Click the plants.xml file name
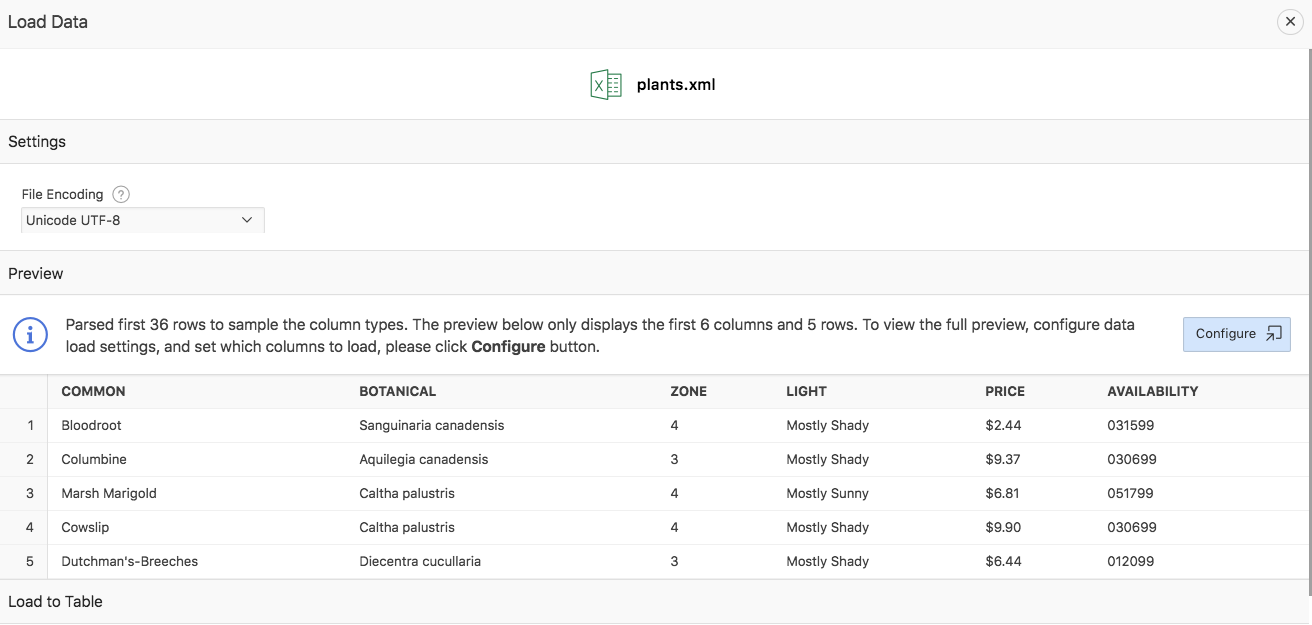Viewport: 1312px width, 625px height. pos(676,85)
